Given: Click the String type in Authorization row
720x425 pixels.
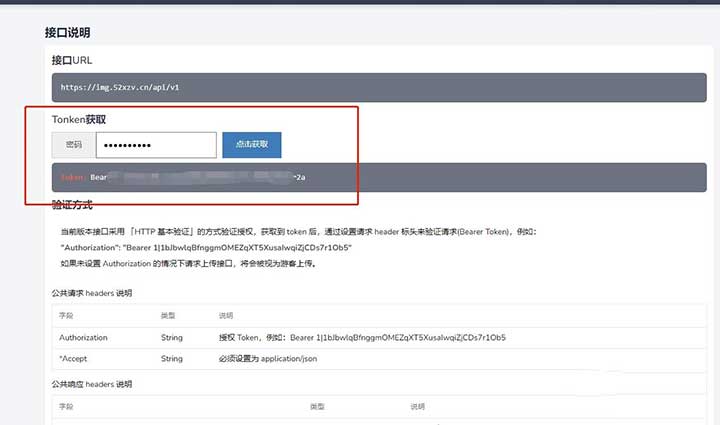Looking at the screenshot, I should coord(172,337).
